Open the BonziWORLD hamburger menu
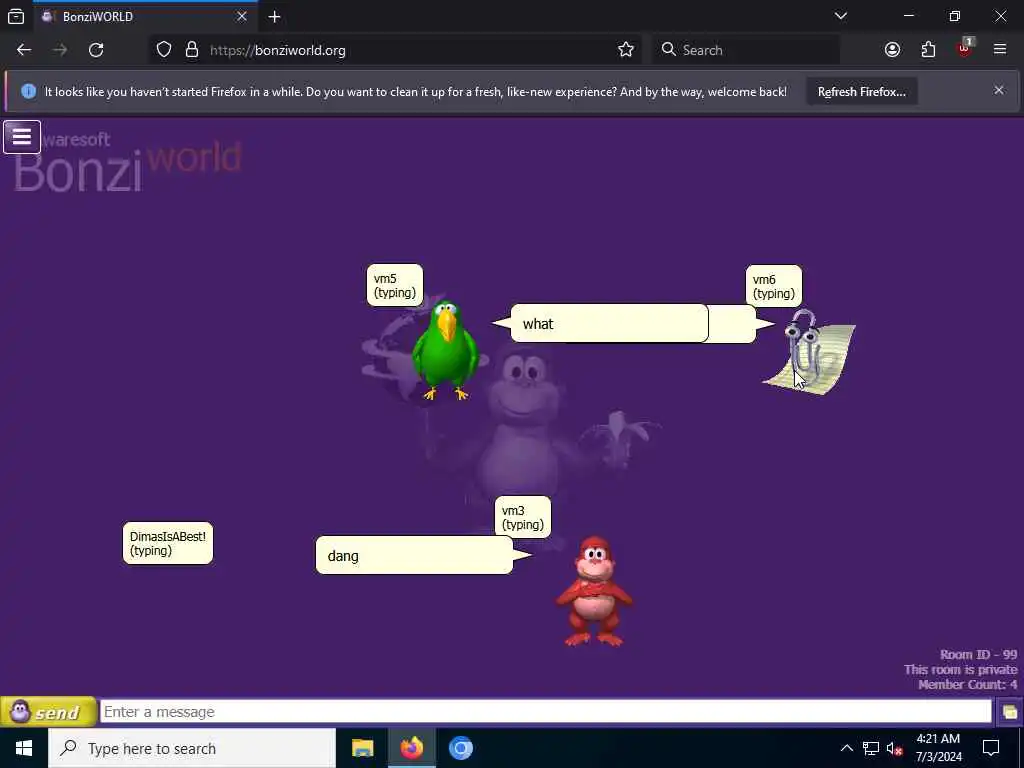The width and height of the screenshot is (1024, 768). pos(22,137)
